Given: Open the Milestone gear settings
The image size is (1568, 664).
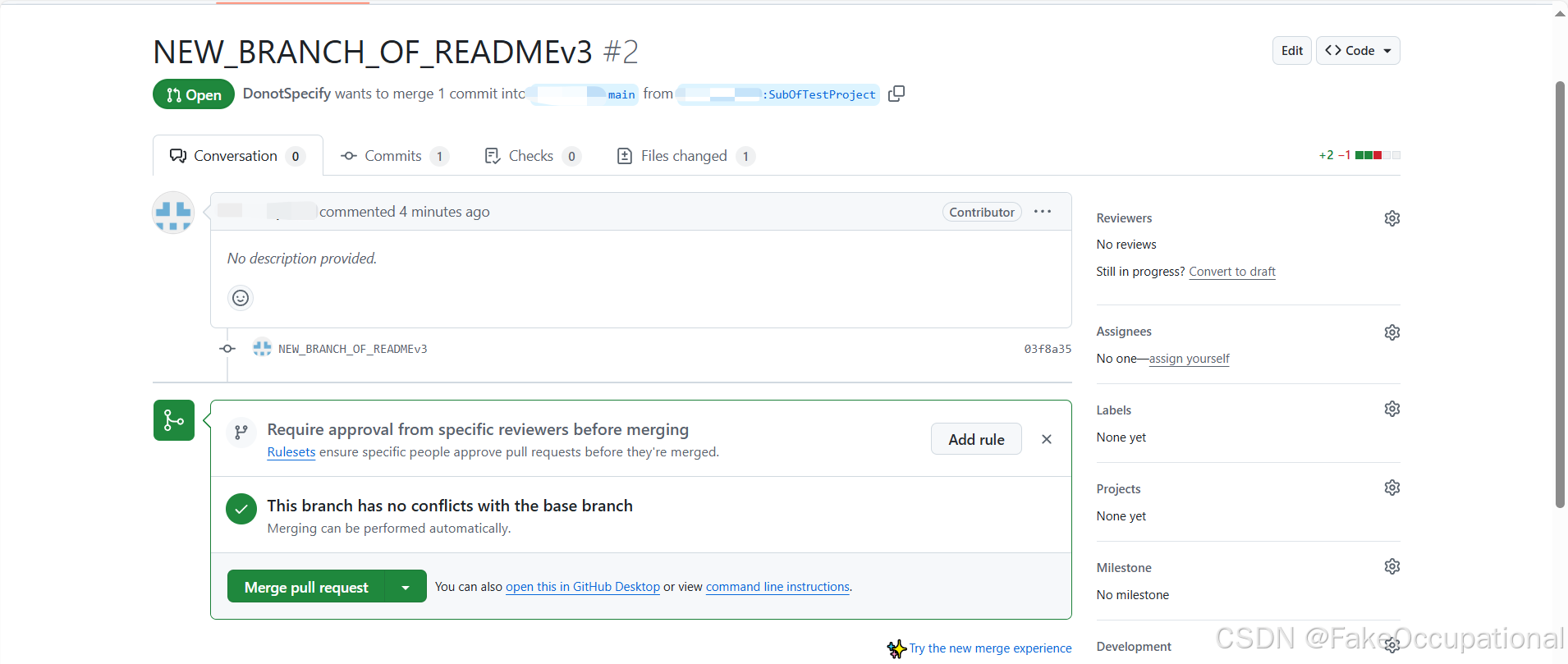Looking at the screenshot, I should [1391, 566].
